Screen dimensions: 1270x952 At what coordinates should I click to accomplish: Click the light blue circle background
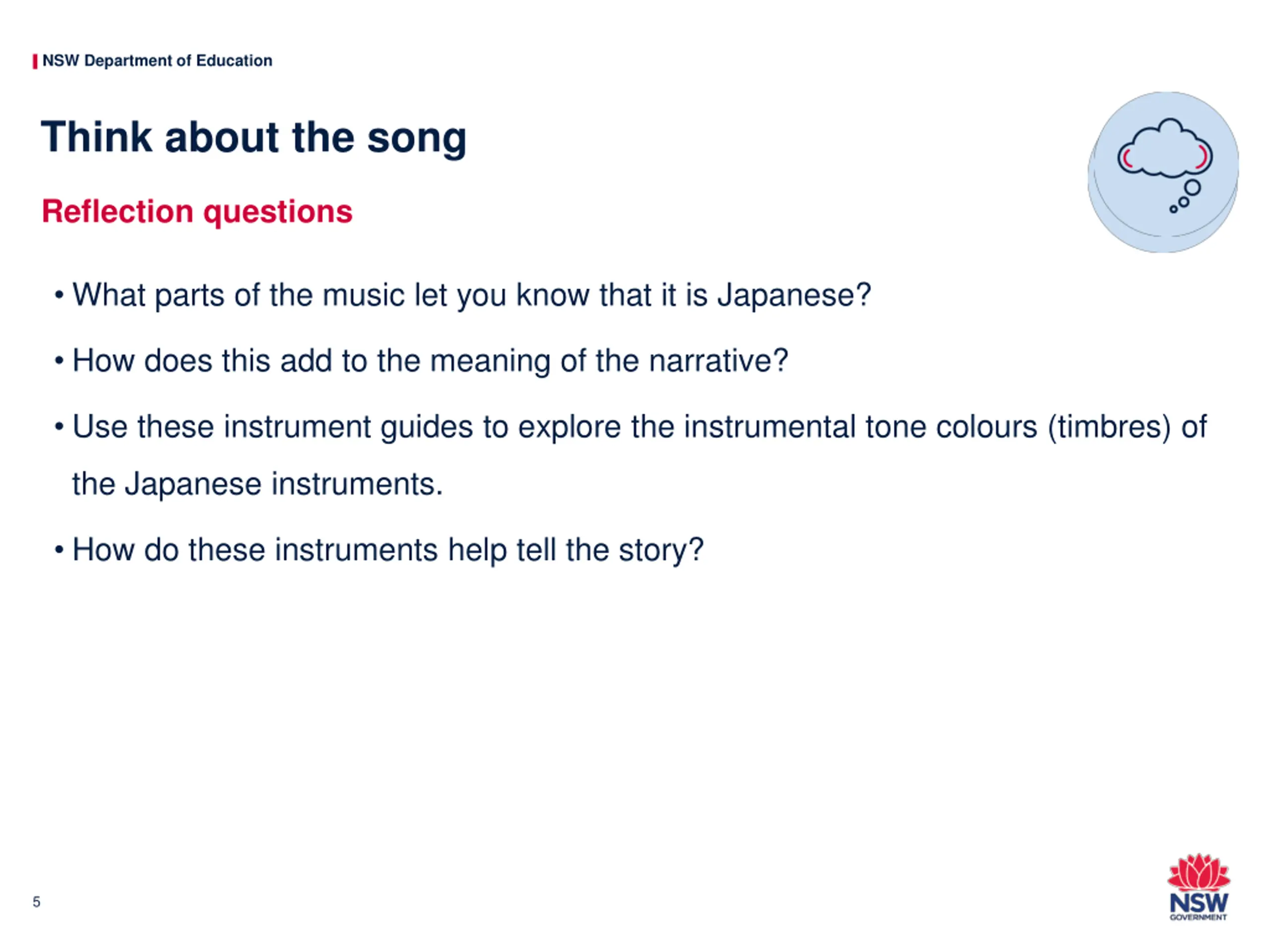pyautogui.click(x=1163, y=172)
